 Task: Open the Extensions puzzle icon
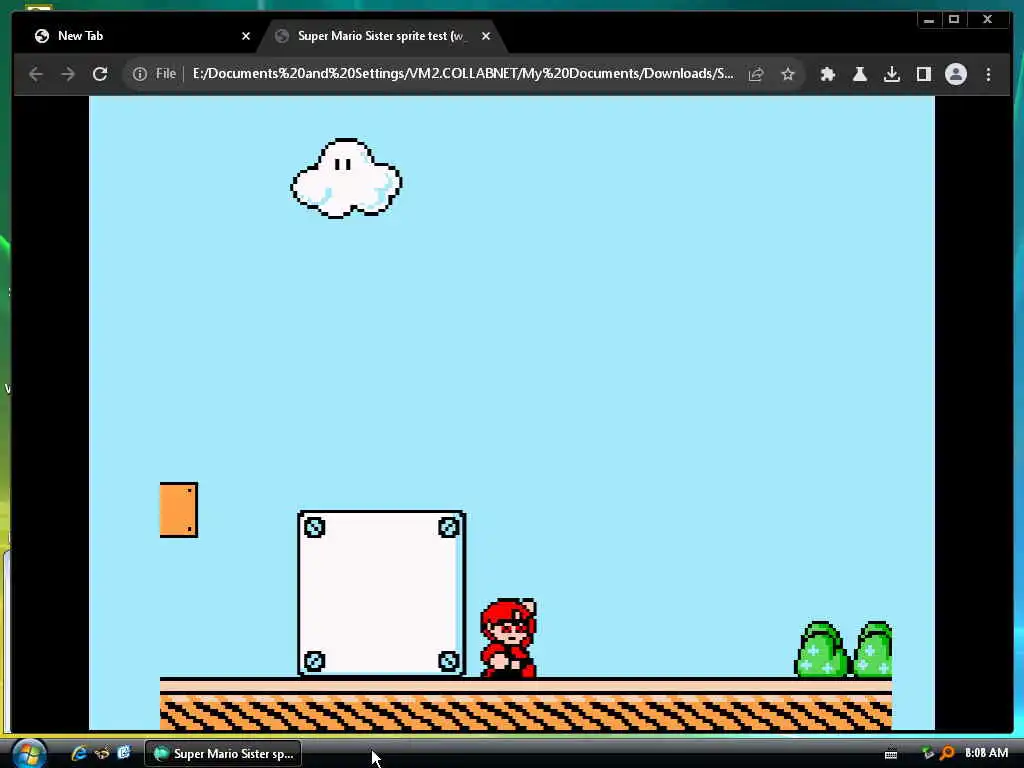pyautogui.click(x=827, y=74)
